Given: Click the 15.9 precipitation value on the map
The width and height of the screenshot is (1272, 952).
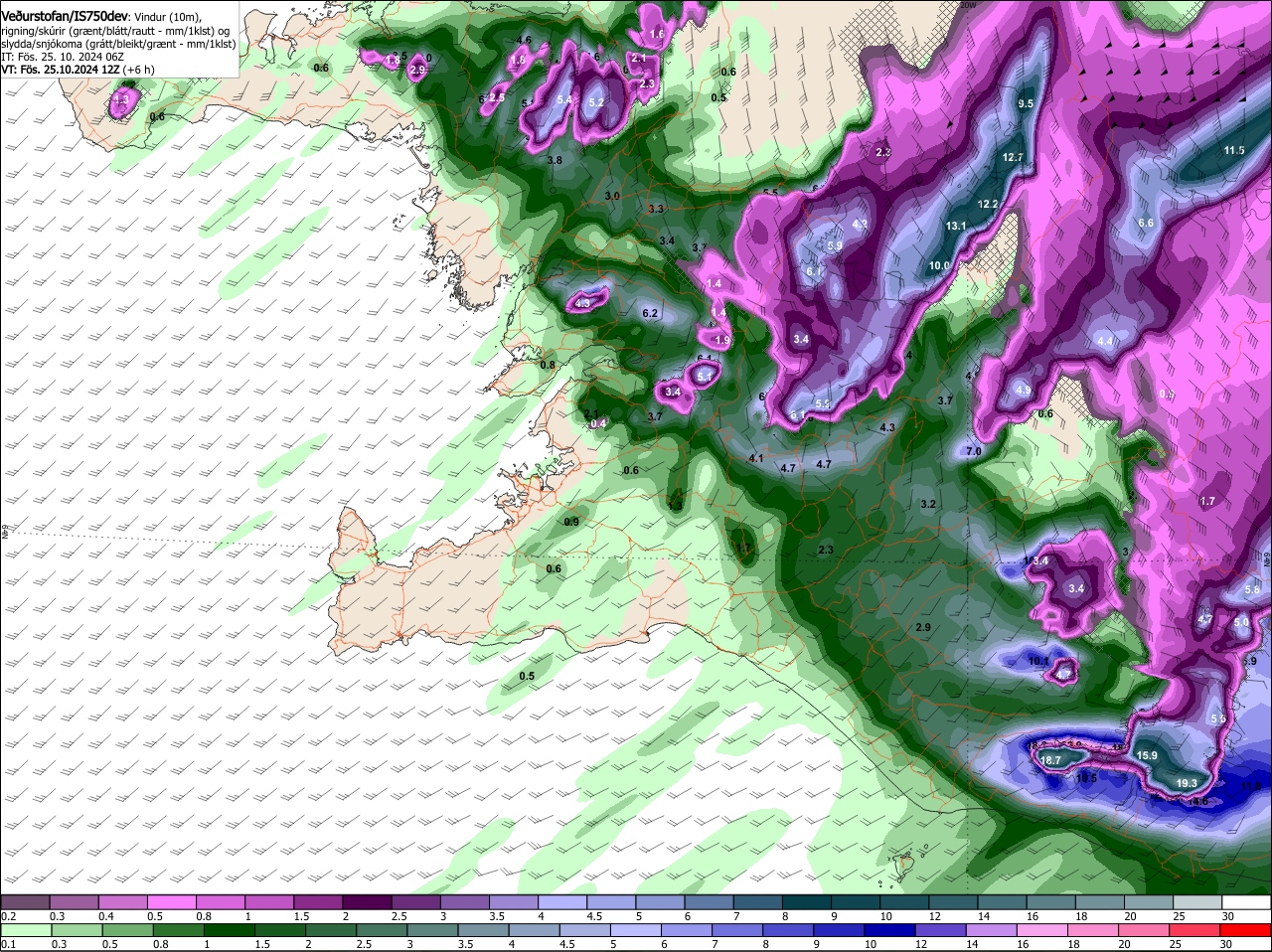Looking at the screenshot, I should pos(1147,756).
